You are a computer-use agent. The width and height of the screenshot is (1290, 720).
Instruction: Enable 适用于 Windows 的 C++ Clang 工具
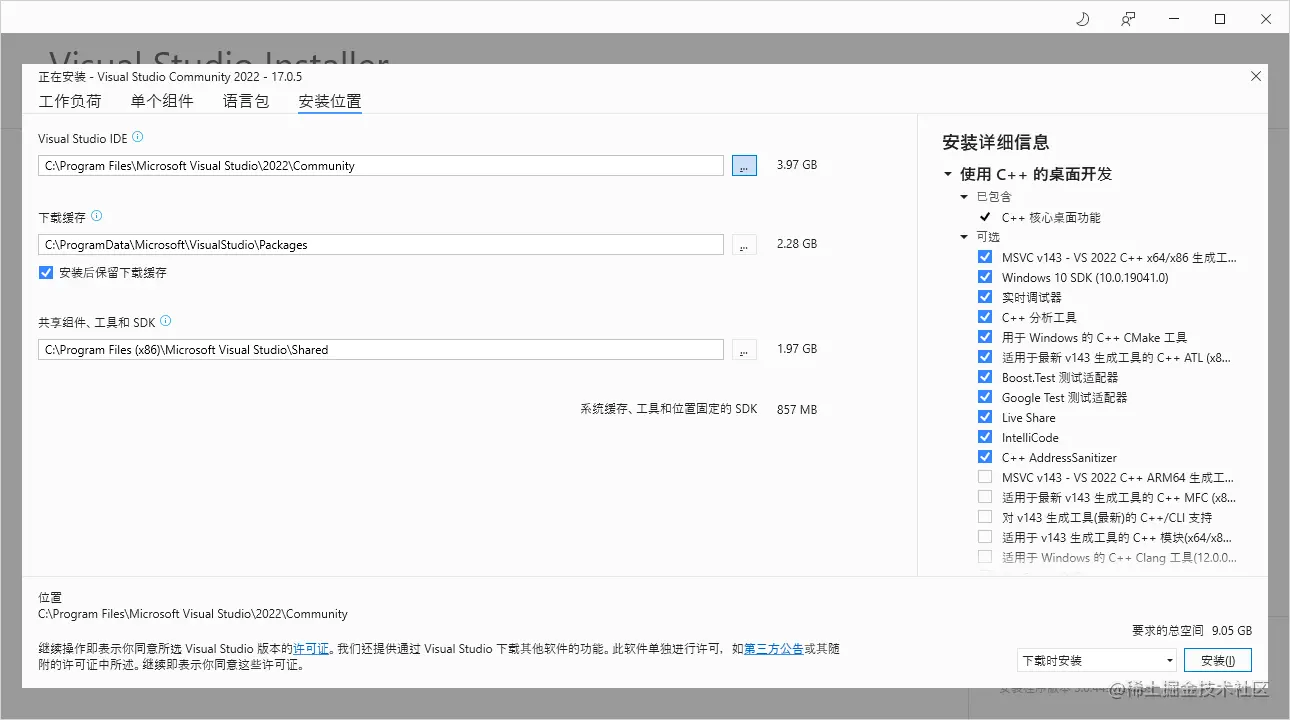985,557
